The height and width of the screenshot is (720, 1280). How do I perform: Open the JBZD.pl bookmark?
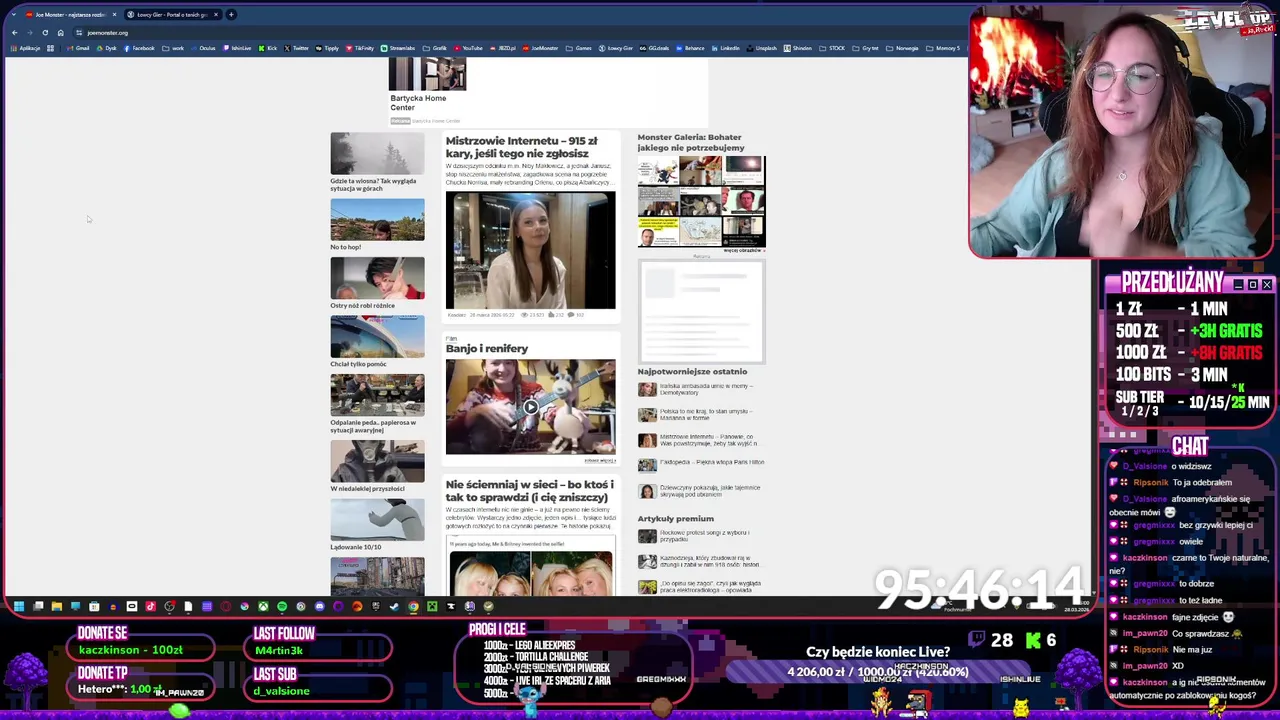[x=503, y=48]
